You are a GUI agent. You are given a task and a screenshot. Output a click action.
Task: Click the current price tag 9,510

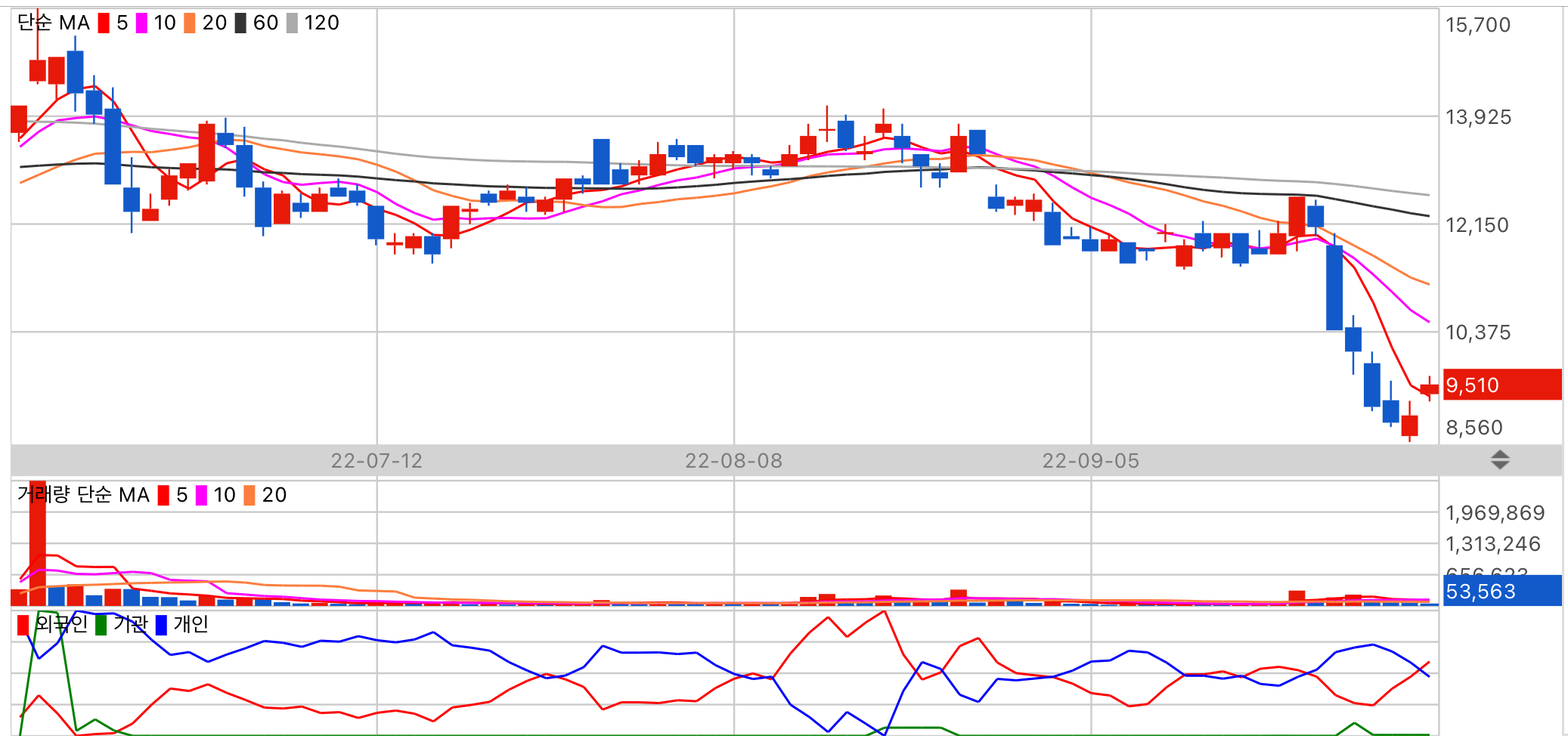point(1502,385)
